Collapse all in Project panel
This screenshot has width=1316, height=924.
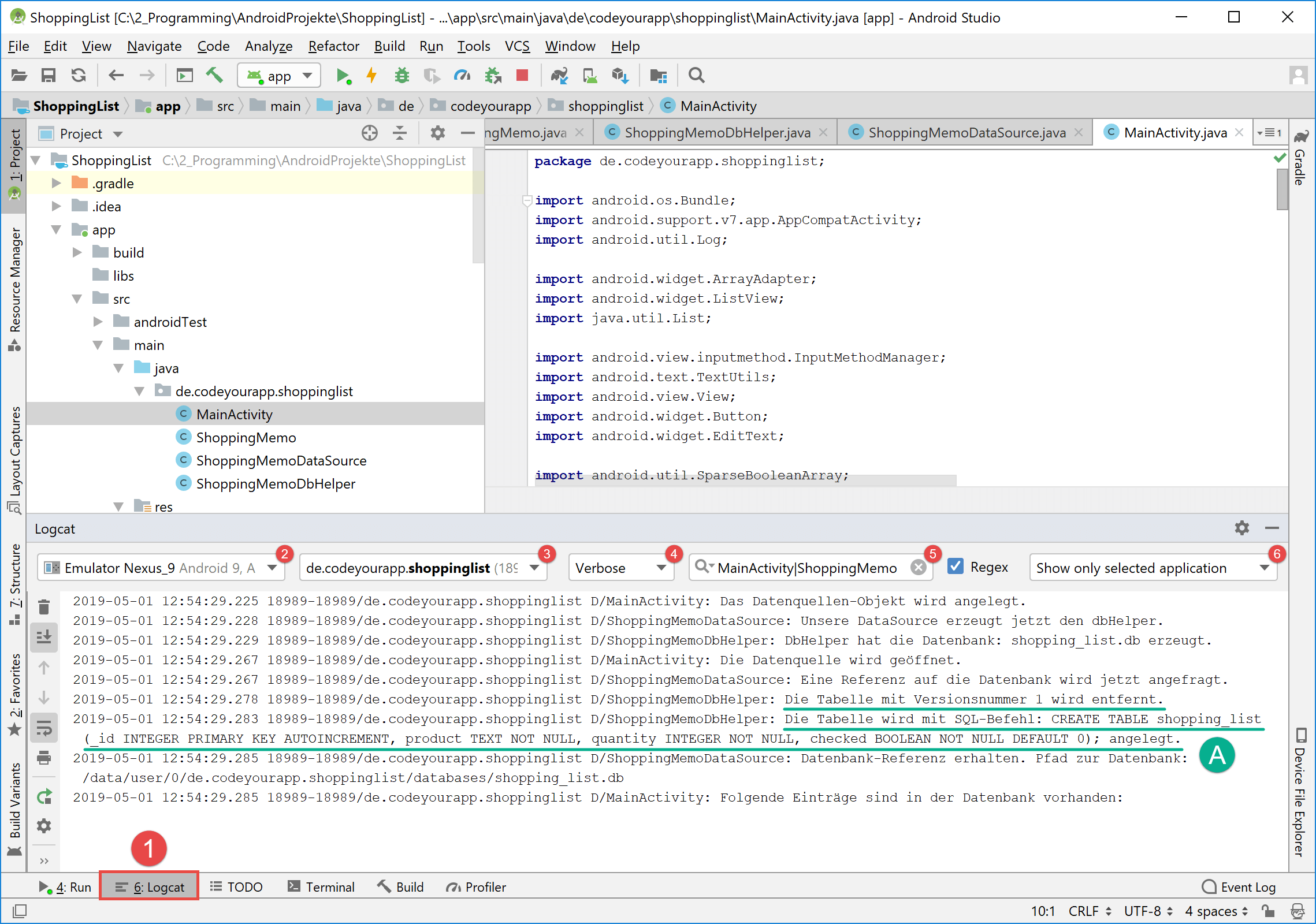tap(400, 133)
